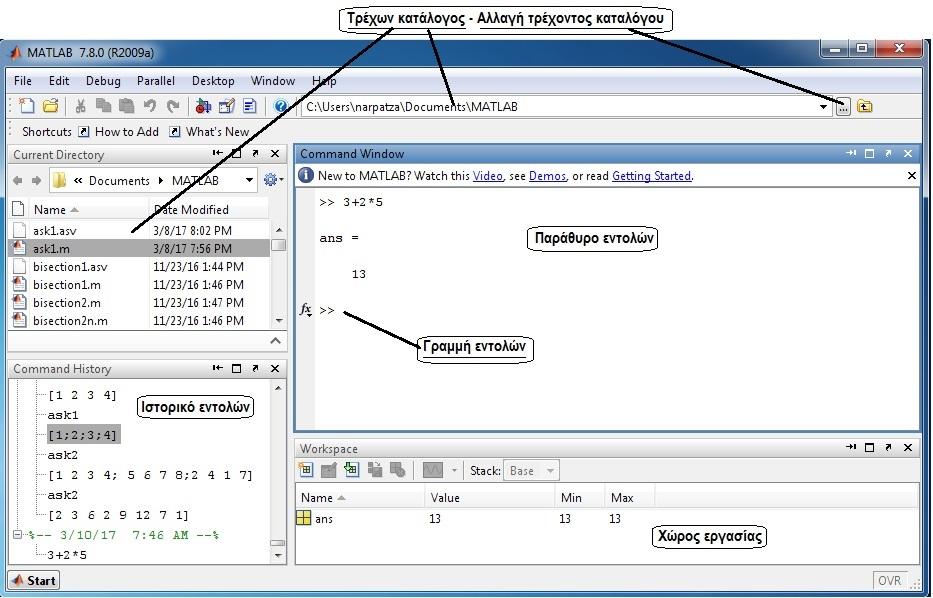Click the blue Help question-mark icon
Screen dimensions: 933x598
[x=280, y=107]
